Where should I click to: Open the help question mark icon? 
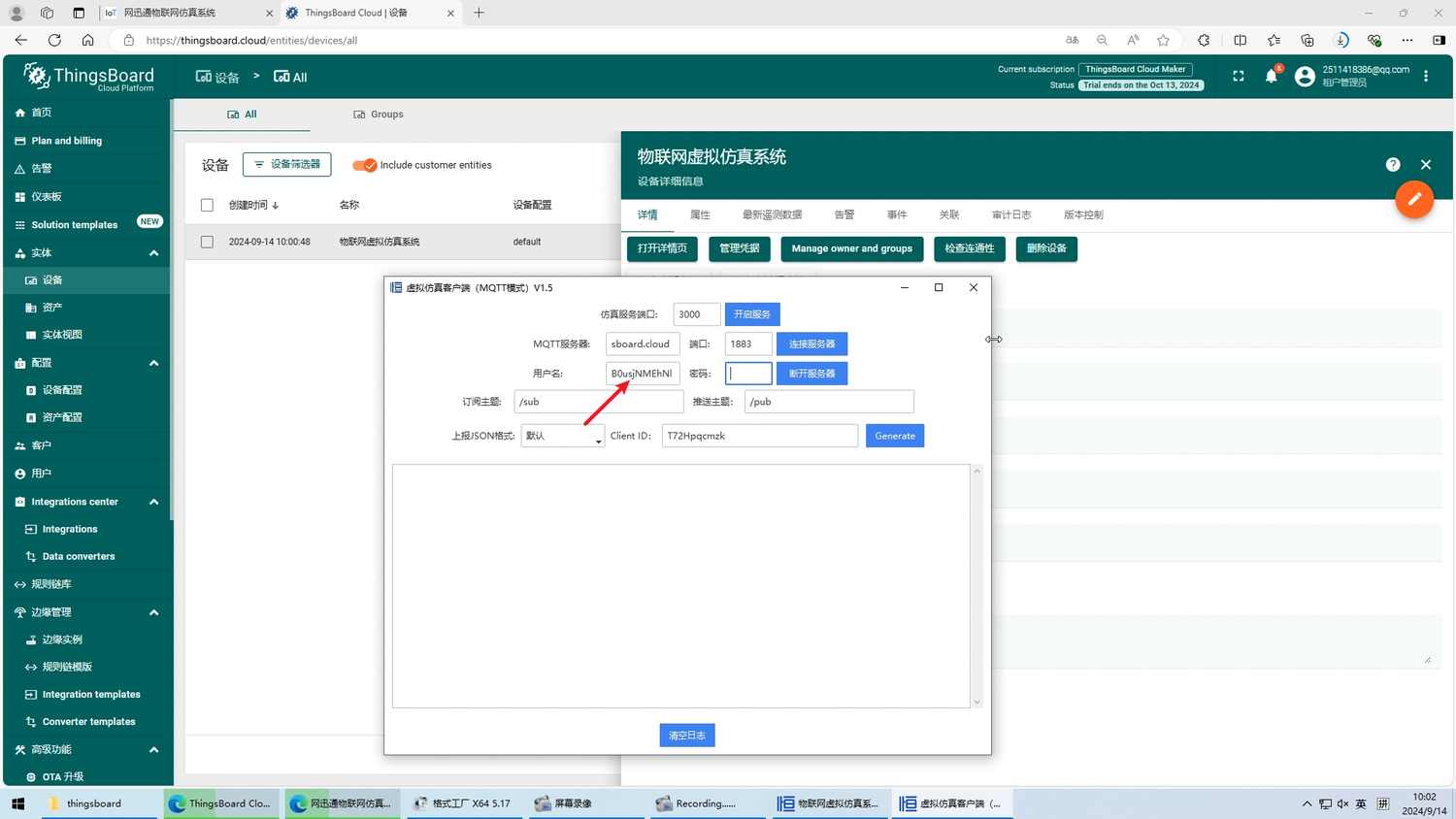(1393, 165)
